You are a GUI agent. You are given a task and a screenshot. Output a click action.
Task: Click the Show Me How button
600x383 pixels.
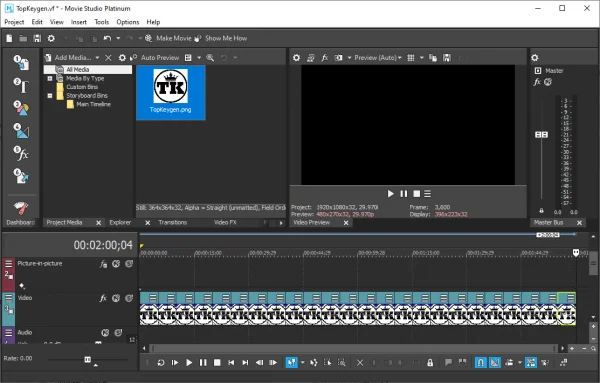click(221, 38)
